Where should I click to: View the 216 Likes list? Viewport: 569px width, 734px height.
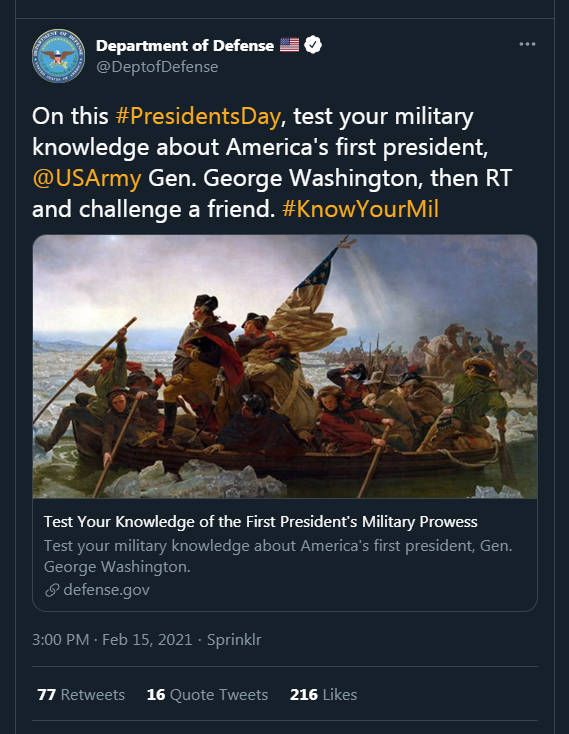click(x=323, y=694)
